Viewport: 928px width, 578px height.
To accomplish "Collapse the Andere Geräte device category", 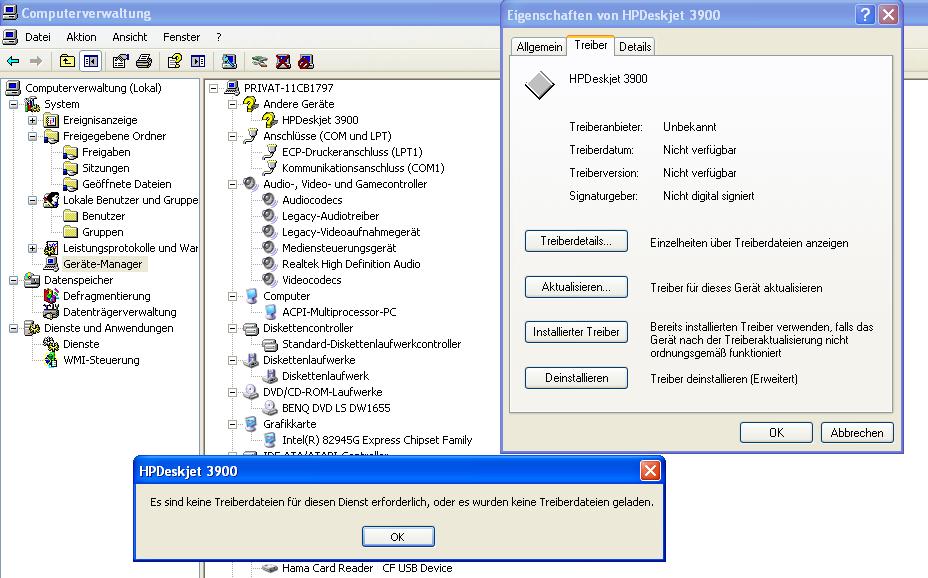I will [x=233, y=104].
